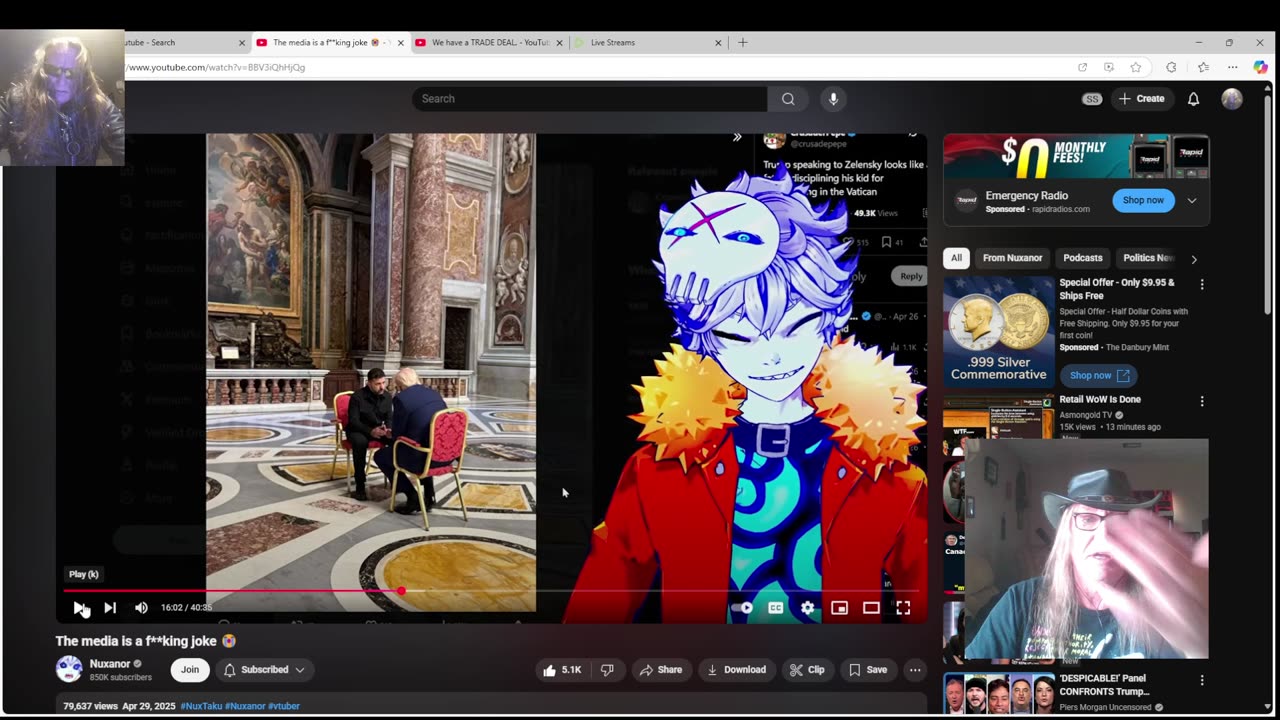Click Shop now on Danbury Mint ad
Viewport: 1280px width, 720px height.
tap(1098, 375)
